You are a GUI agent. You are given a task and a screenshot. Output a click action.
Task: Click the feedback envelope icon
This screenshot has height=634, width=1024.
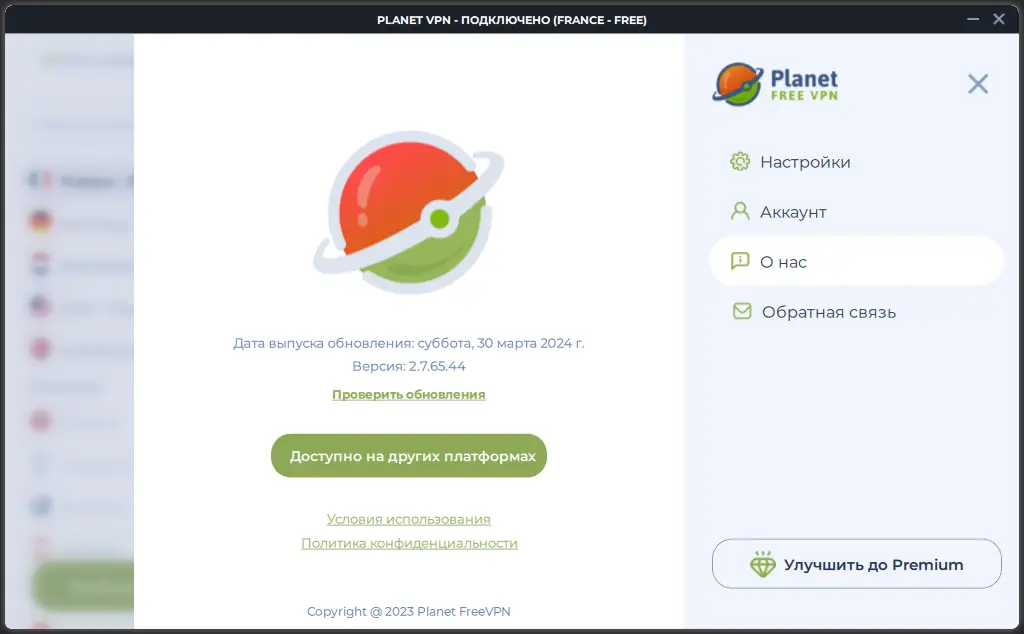(742, 311)
